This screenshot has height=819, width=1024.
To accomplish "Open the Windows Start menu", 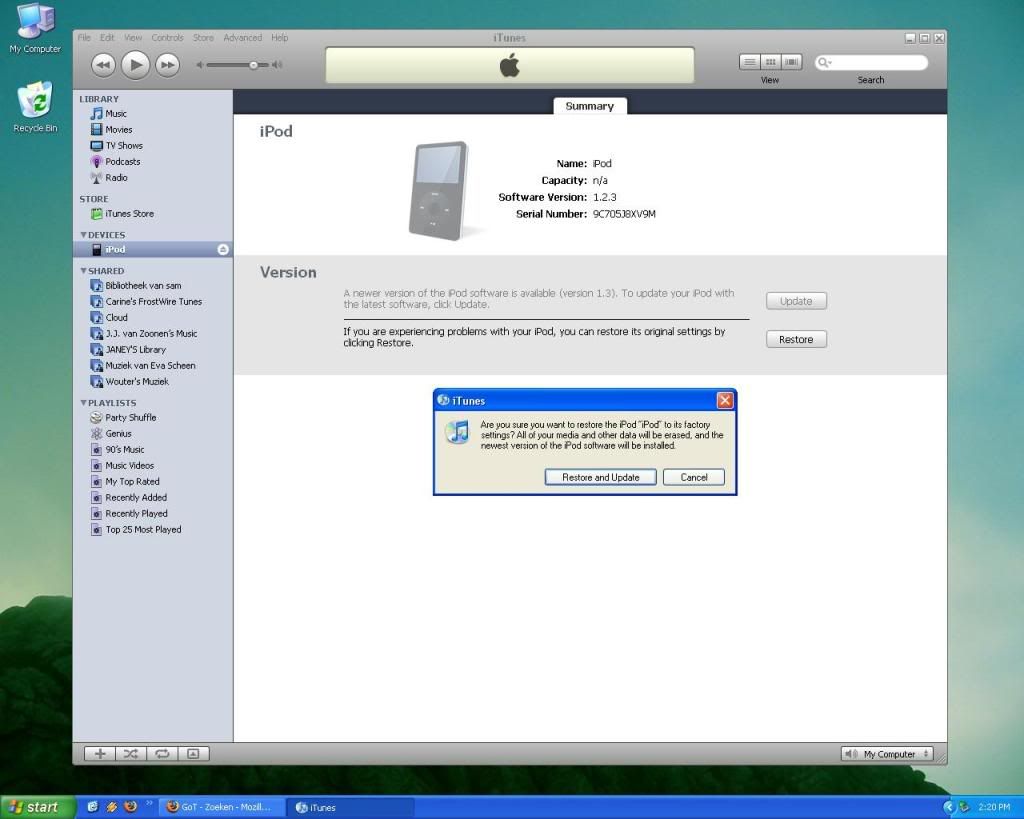I will coord(37,807).
